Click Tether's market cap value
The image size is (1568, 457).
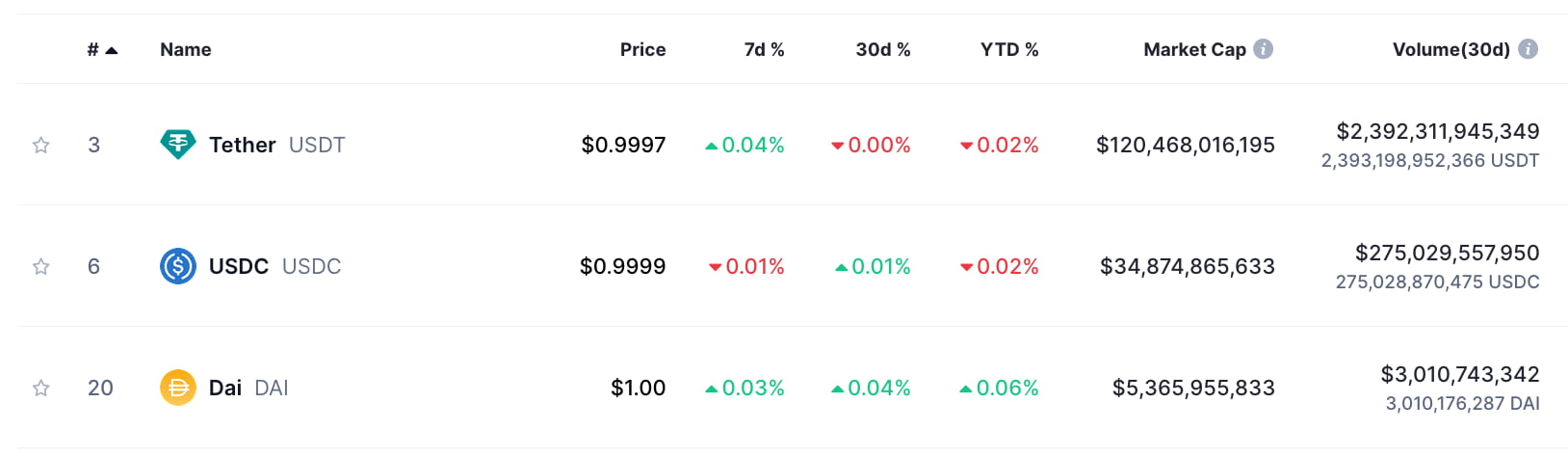click(x=1185, y=145)
